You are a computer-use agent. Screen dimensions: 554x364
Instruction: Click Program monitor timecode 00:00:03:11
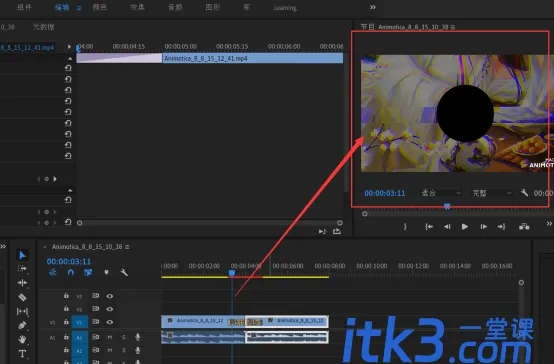point(385,193)
